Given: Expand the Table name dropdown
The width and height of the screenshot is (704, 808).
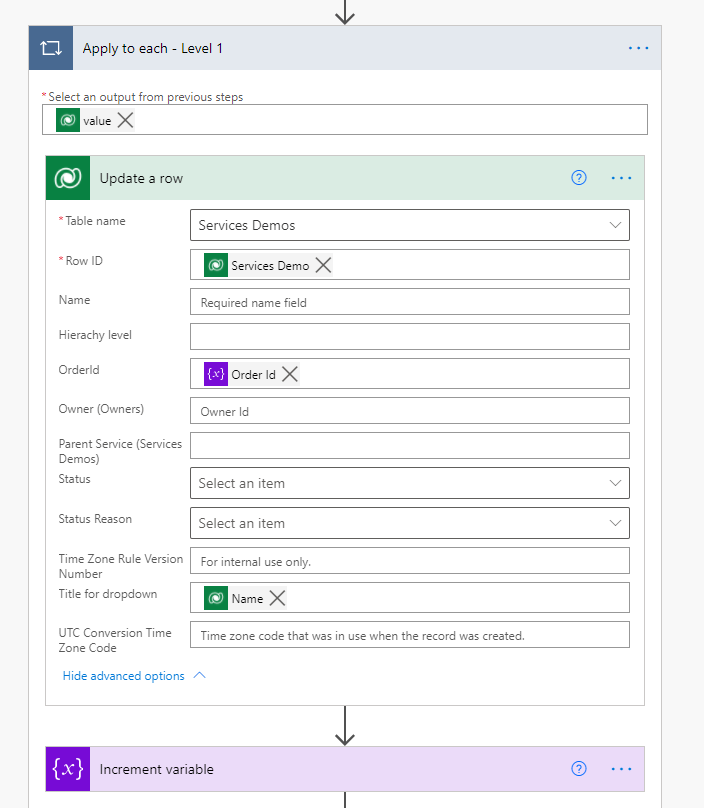Looking at the screenshot, I should pyautogui.click(x=615, y=225).
